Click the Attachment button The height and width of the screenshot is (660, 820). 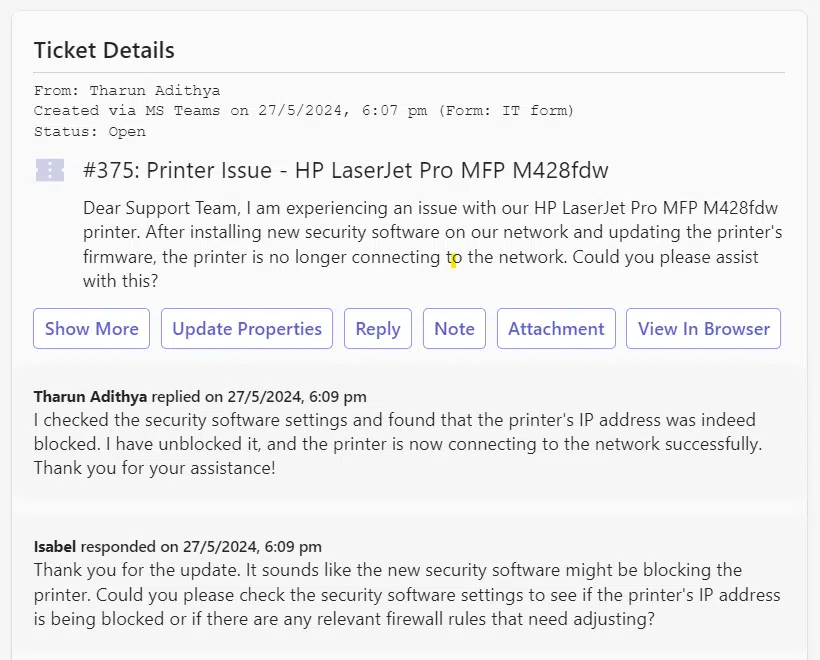[x=556, y=329]
